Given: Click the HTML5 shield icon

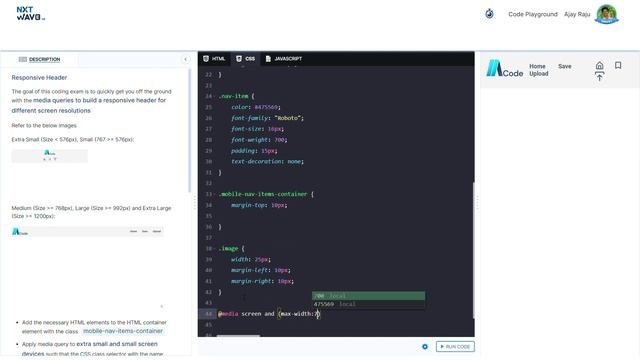Looking at the screenshot, I should tap(206, 59).
